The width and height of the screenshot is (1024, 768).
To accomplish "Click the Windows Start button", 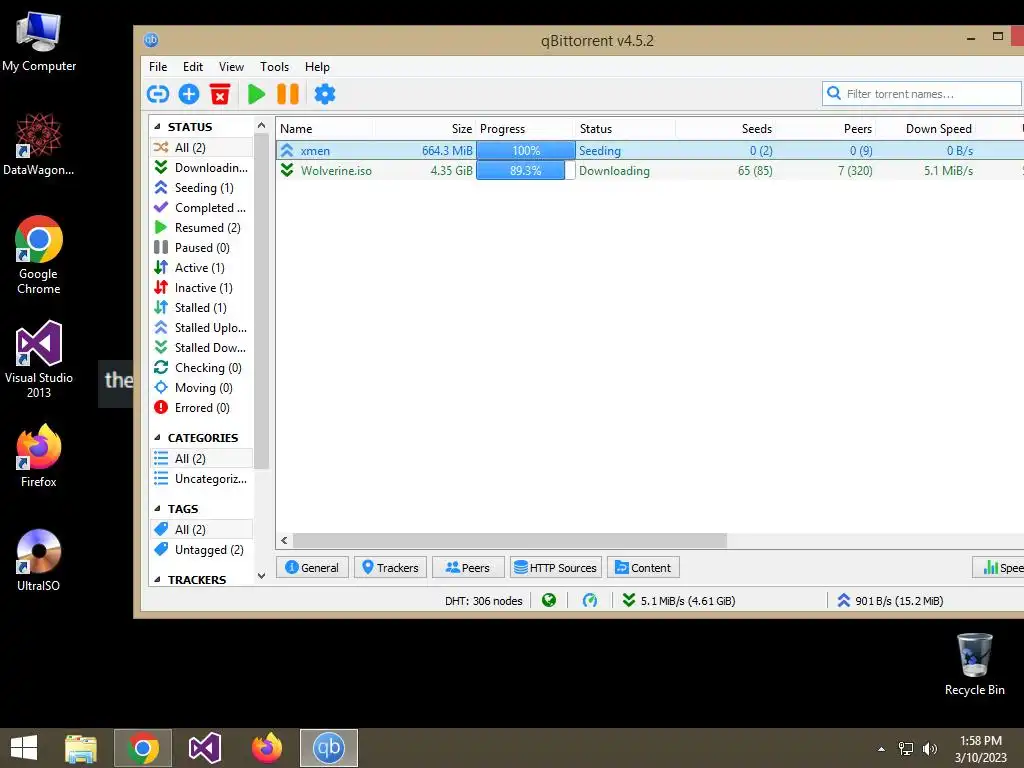I will coord(24,748).
